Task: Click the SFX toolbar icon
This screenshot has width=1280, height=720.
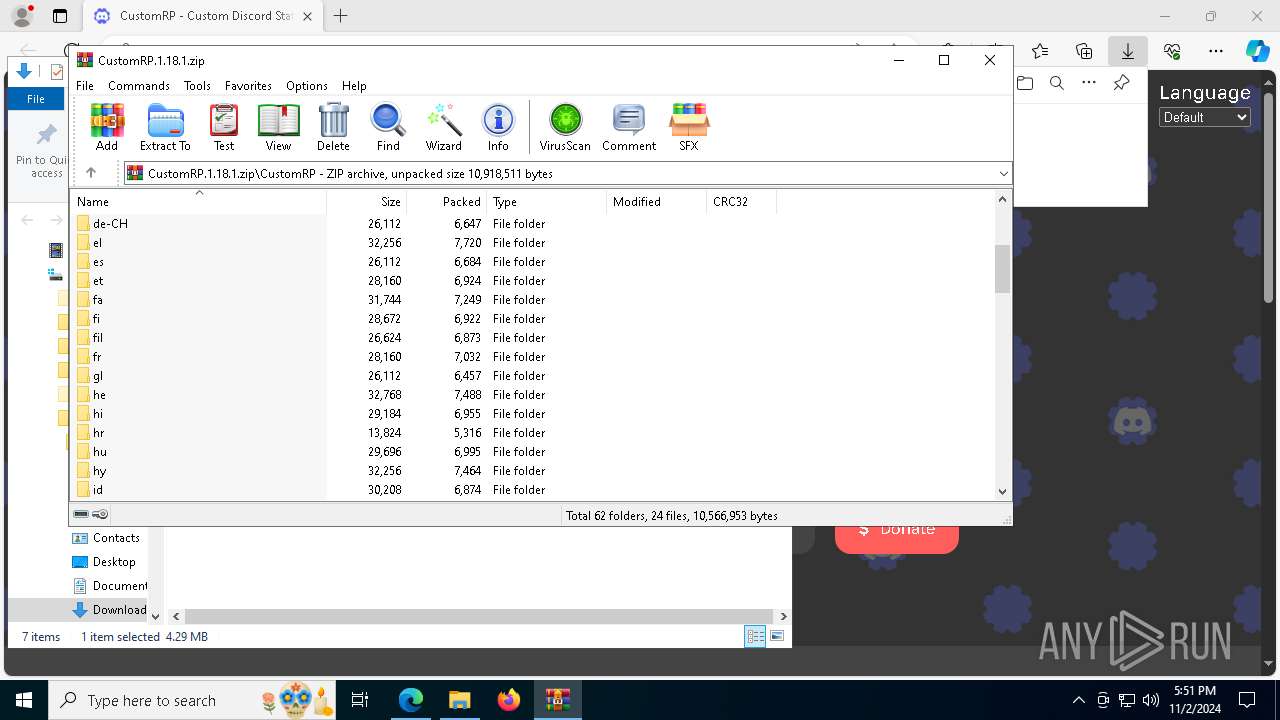Action: click(x=689, y=127)
